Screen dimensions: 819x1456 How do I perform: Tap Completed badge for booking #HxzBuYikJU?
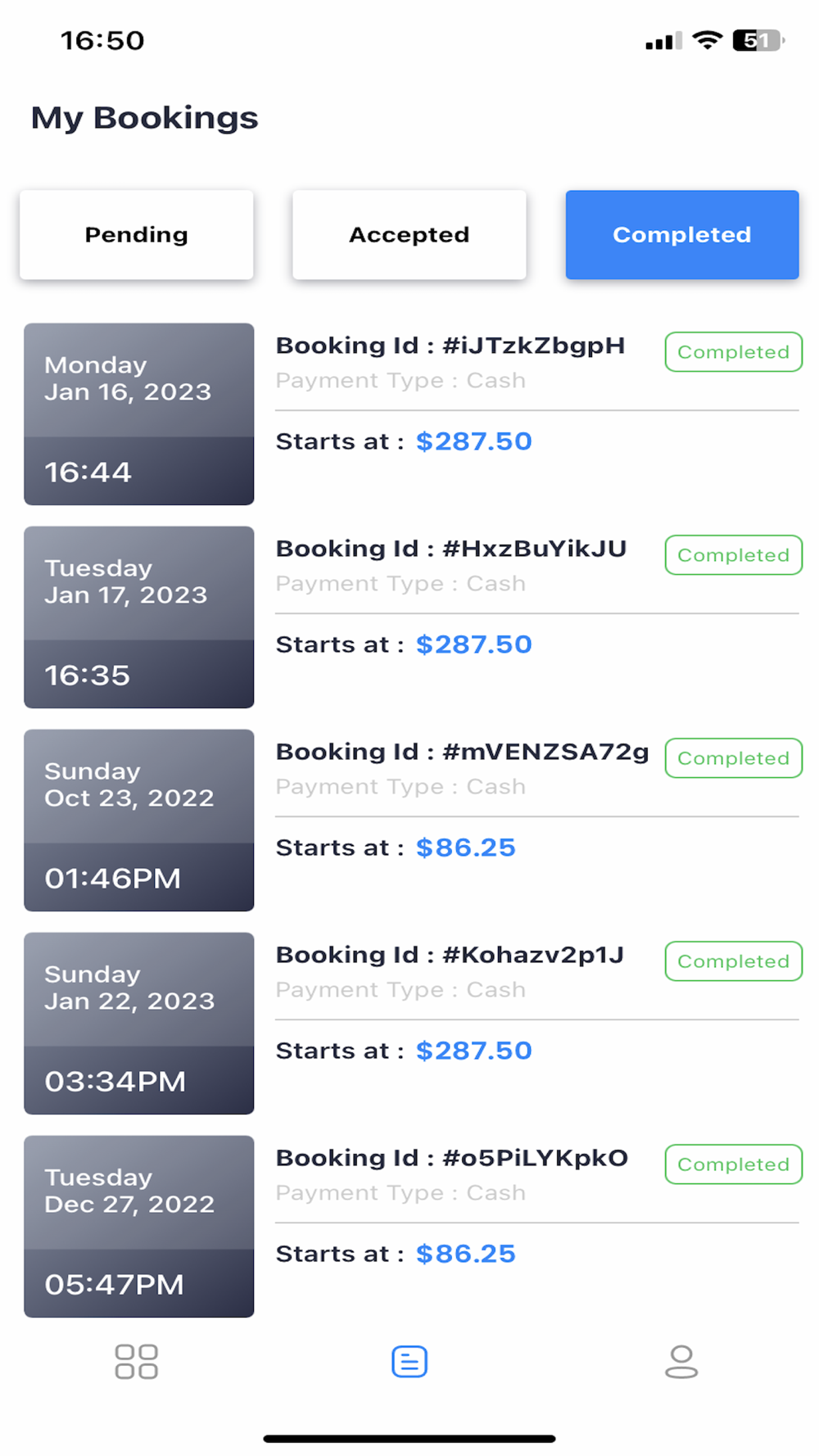(733, 555)
